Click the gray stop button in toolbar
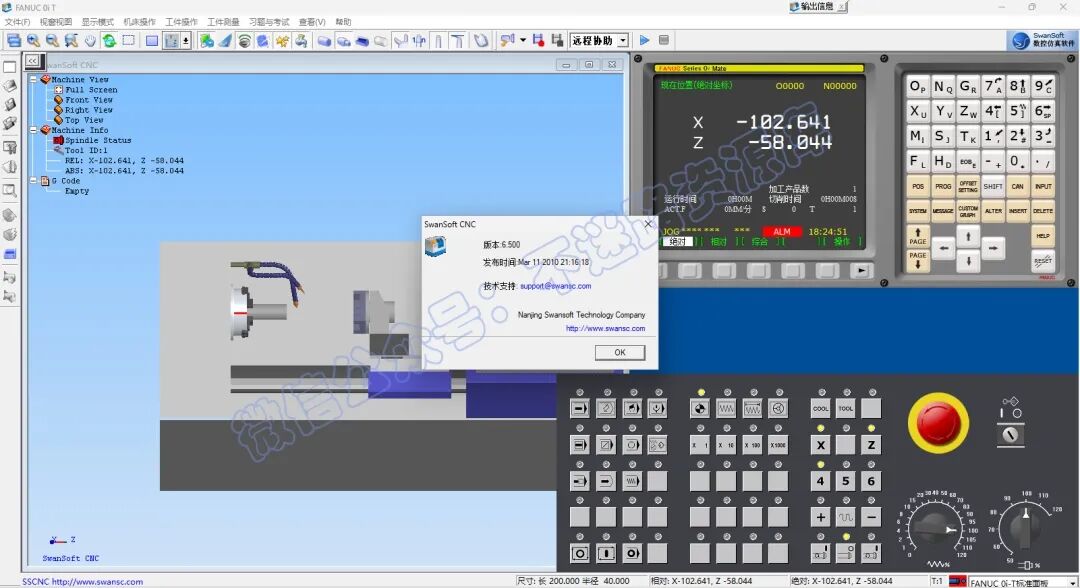The image size is (1080, 588). [x=664, y=41]
